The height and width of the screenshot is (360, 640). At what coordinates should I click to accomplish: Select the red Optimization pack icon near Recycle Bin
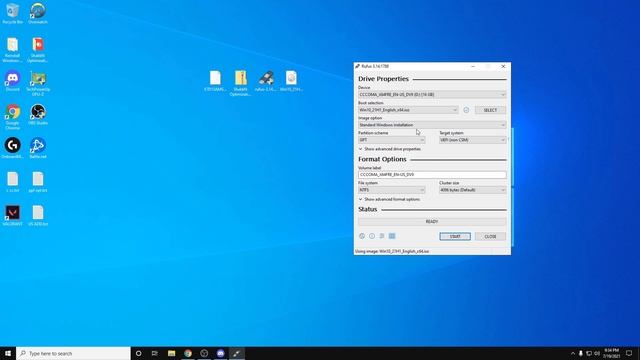coord(38,49)
